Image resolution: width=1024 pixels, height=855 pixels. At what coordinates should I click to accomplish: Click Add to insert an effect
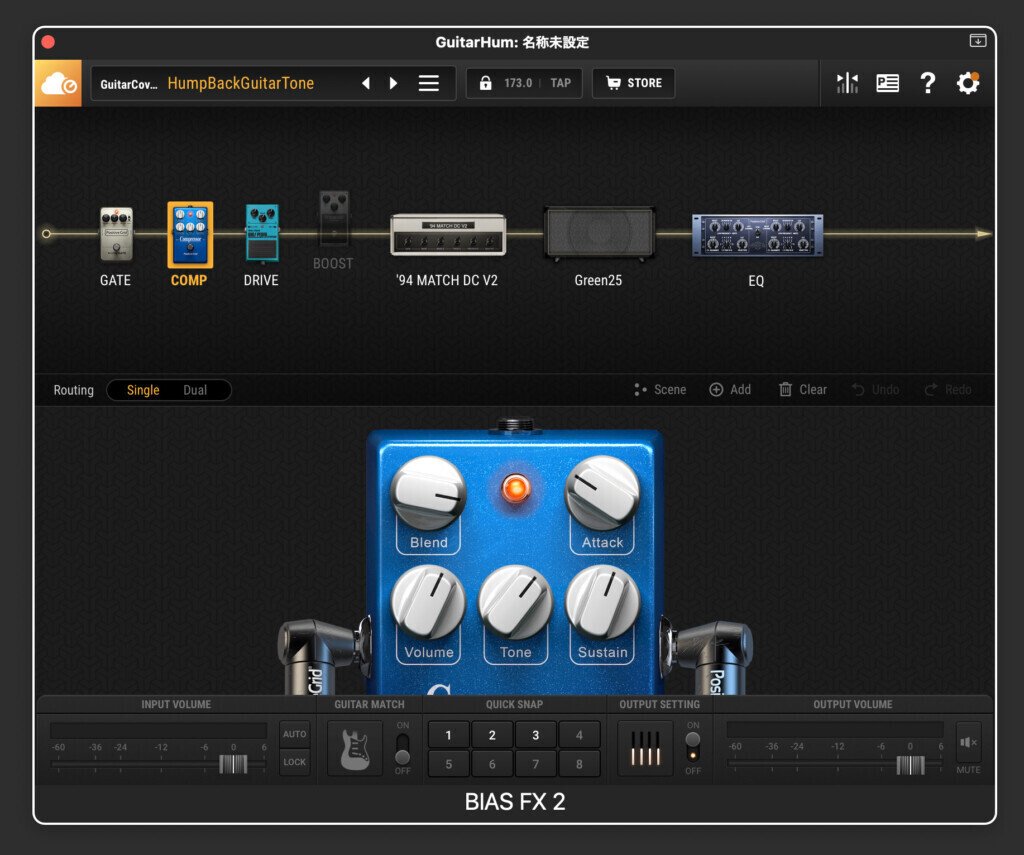730,390
